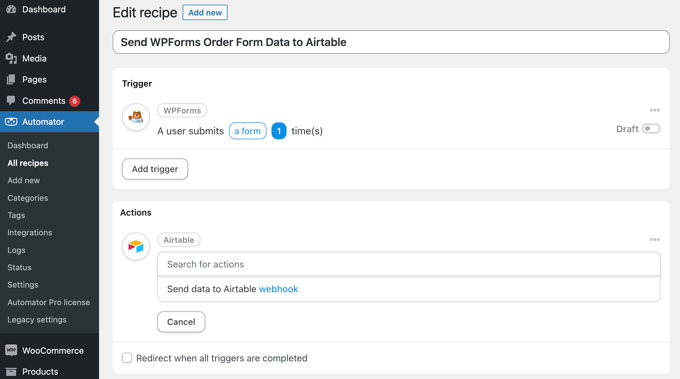Click the Dashboard gauge icon in sidebar
The height and width of the screenshot is (379, 680).
pyautogui.click(x=11, y=9)
